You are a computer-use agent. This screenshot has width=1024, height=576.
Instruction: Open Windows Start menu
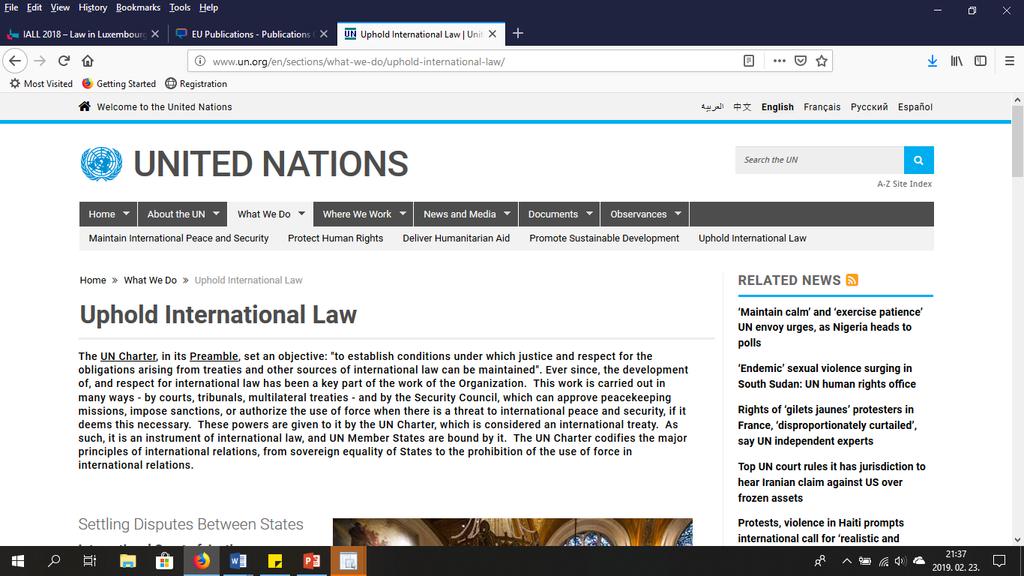[18, 561]
